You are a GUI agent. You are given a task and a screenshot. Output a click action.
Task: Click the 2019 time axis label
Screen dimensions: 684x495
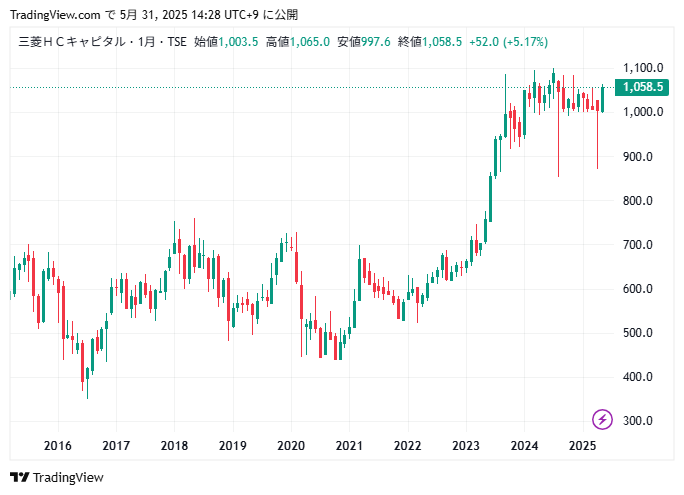point(233,446)
